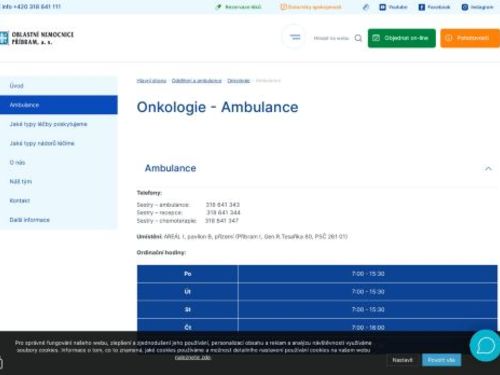Click the St row day cell
The height and width of the screenshot is (375, 500).
click(188, 310)
